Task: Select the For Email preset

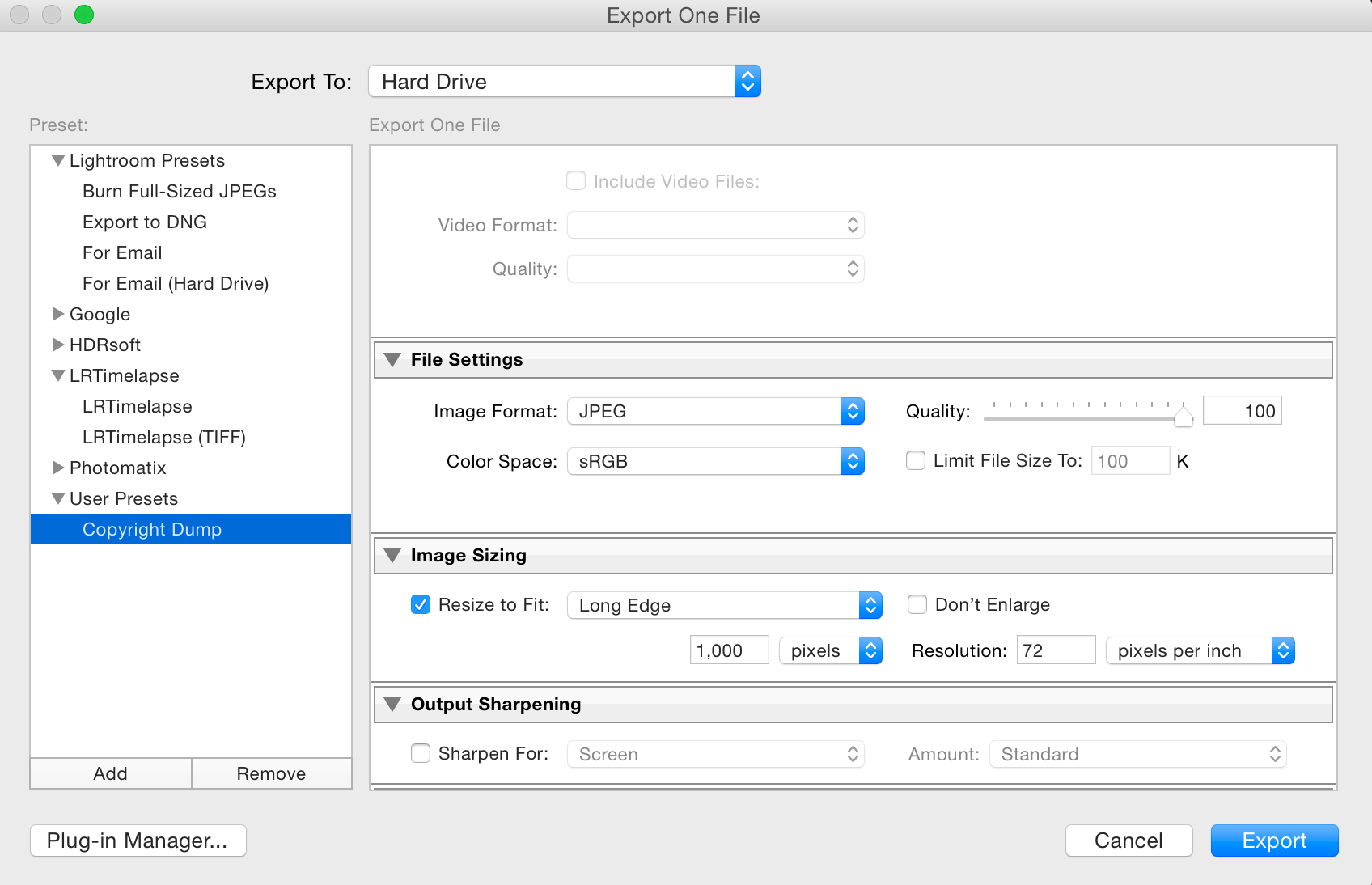Action: pos(122,252)
